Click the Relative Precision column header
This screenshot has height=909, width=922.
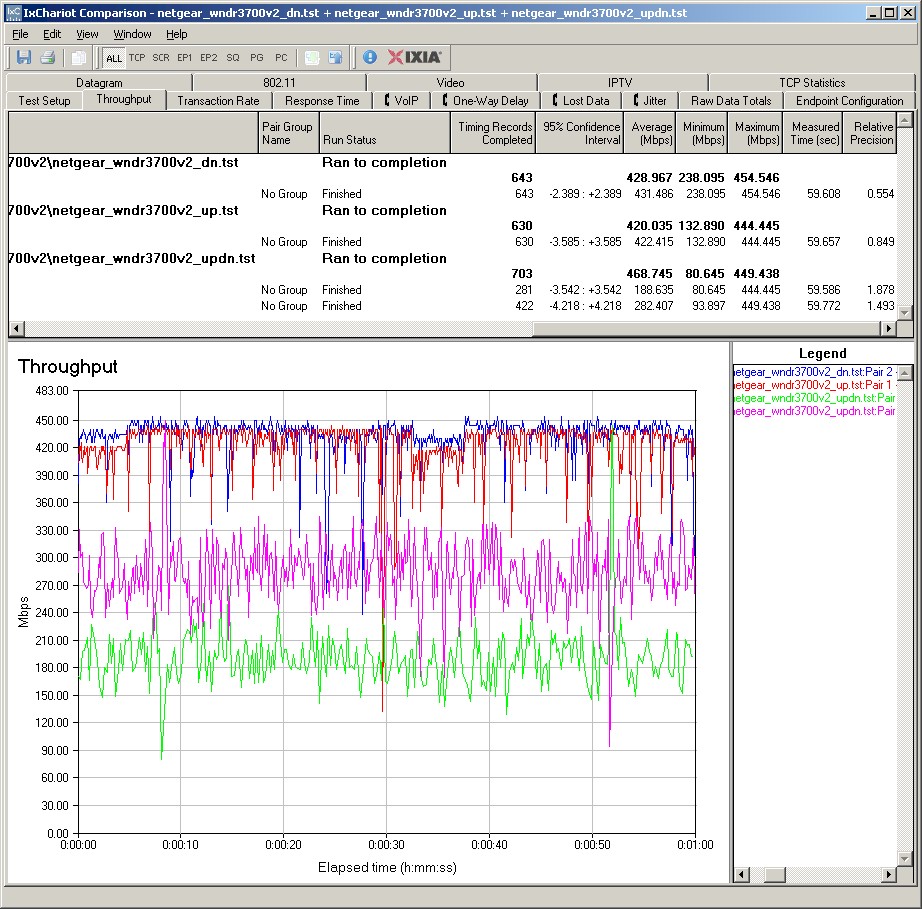(x=870, y=133)
